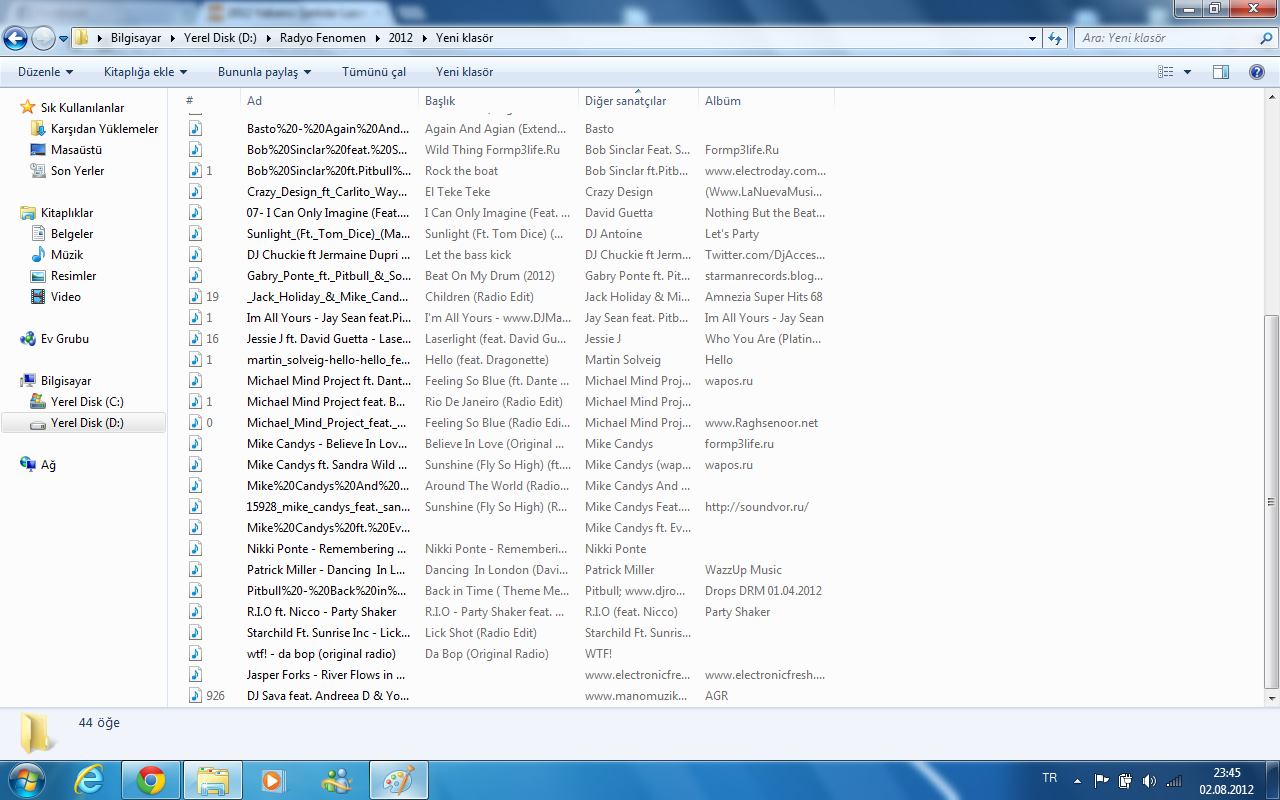Click music file icon for Jasper Forks row
This screenshot has height=800, width=1280.
195,675
